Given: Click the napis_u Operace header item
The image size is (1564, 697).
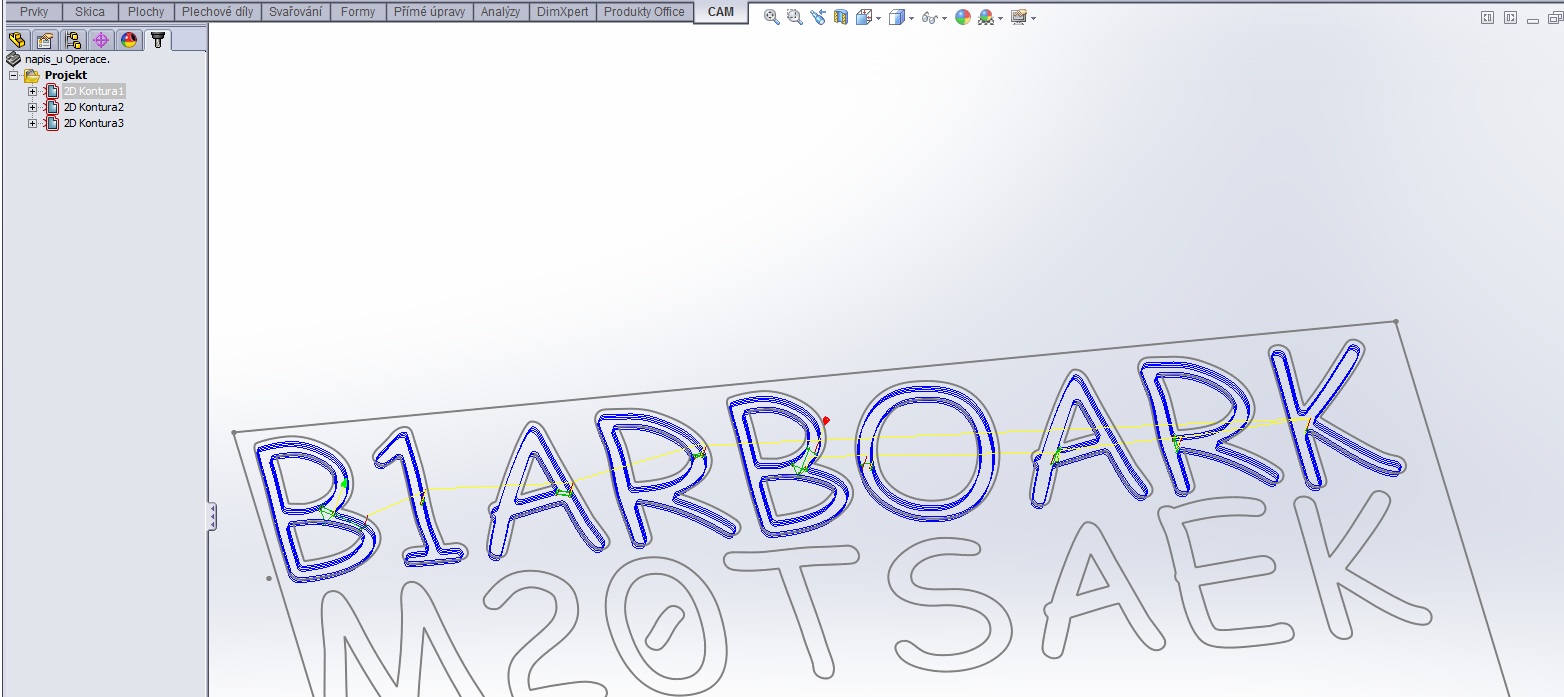Looking at the screenshot, I should coord(66,59).
